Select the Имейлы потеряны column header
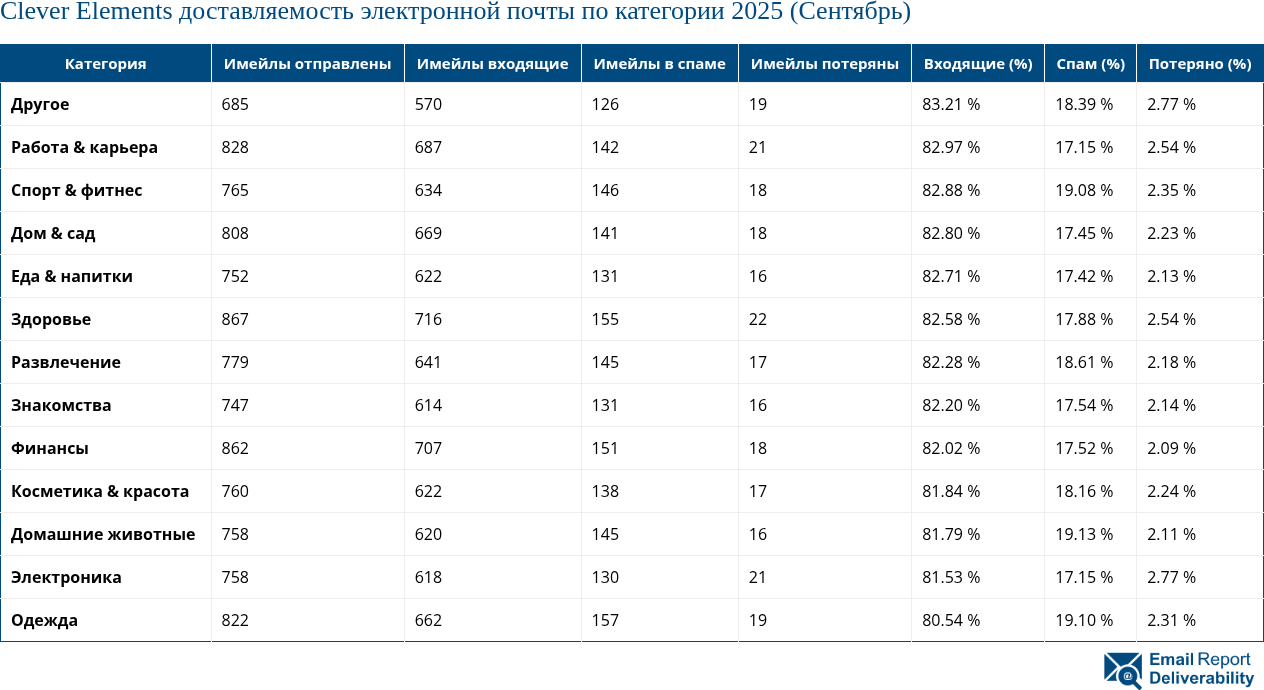Image resolution: width=1264 pixels, height=690 pixels. click(x=824, y=64)
